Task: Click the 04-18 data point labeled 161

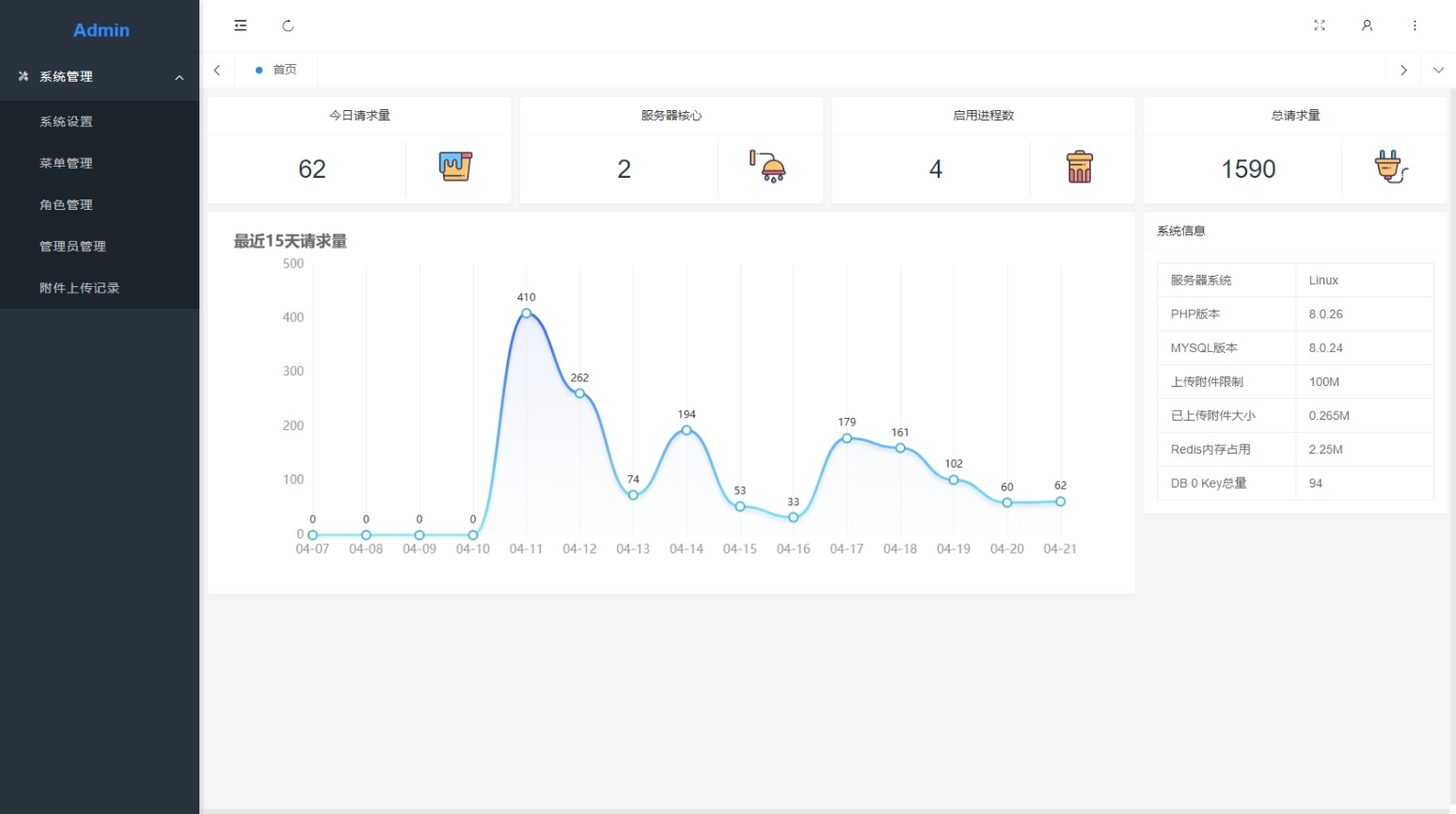Action: click(900, 448)
